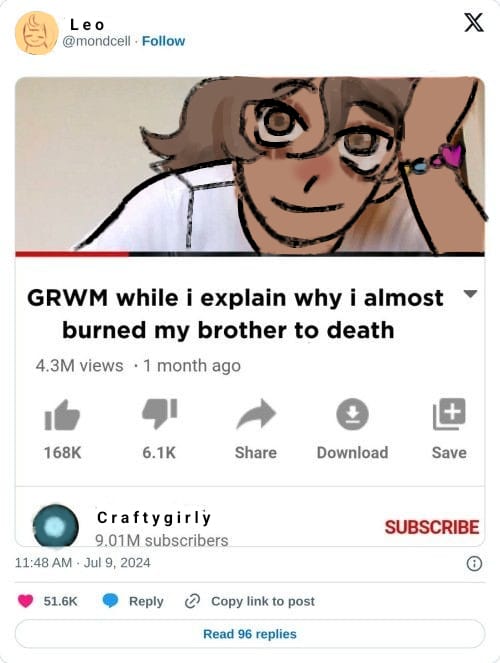Expand the video description arrow
The width and height of the screenshot is (500, 663).
pos(470,293)
